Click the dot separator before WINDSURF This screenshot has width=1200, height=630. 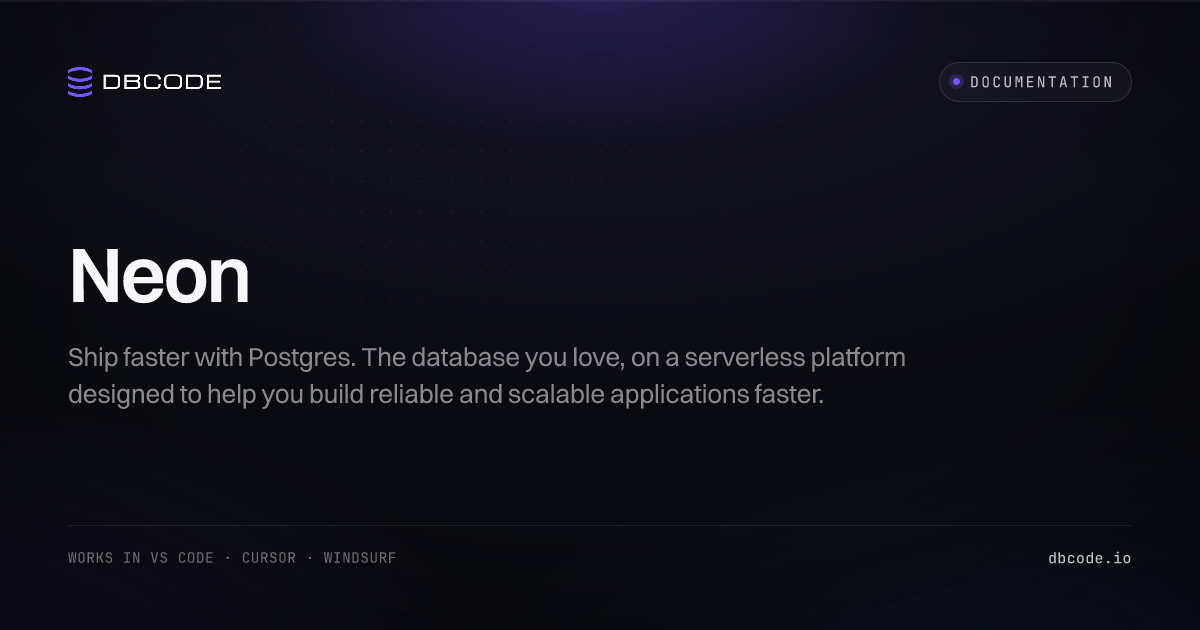click(310, 558)
